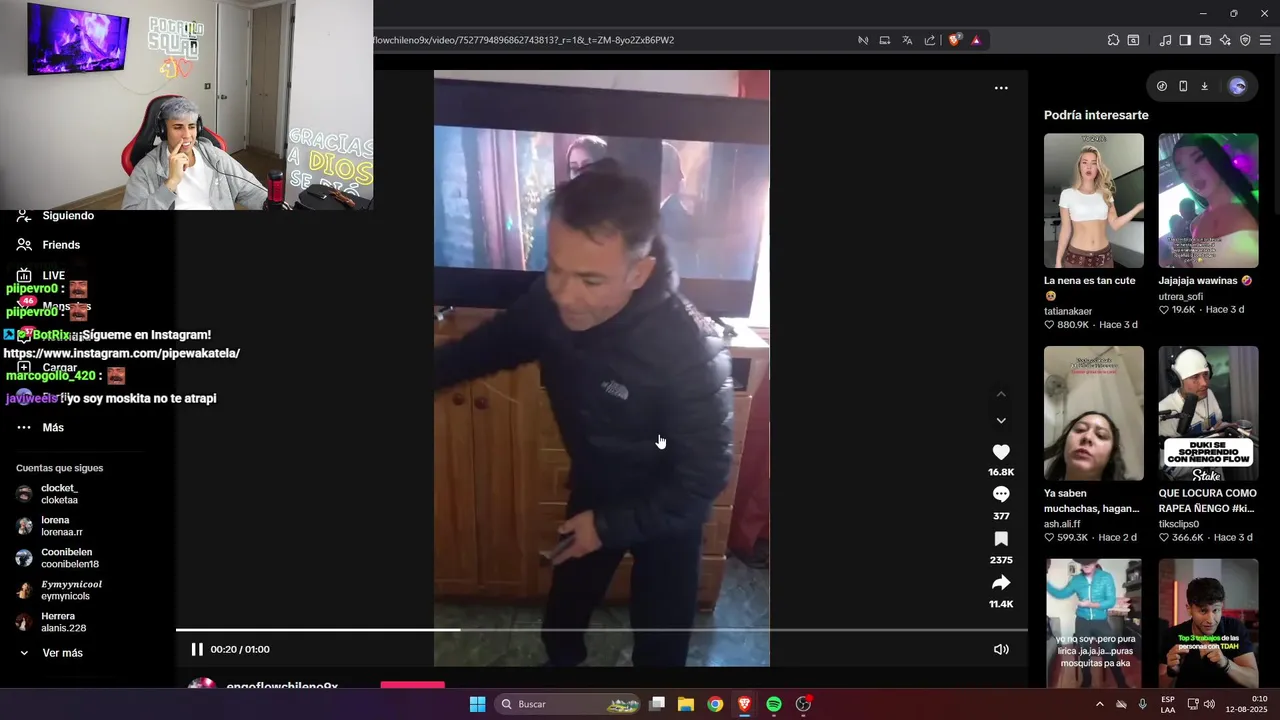Viewport: 1280px width, 720px height.
Task: Open 'QUE LOCURA COMO RAPEA ÑENGO' thumbnail
Action: 1208,413
